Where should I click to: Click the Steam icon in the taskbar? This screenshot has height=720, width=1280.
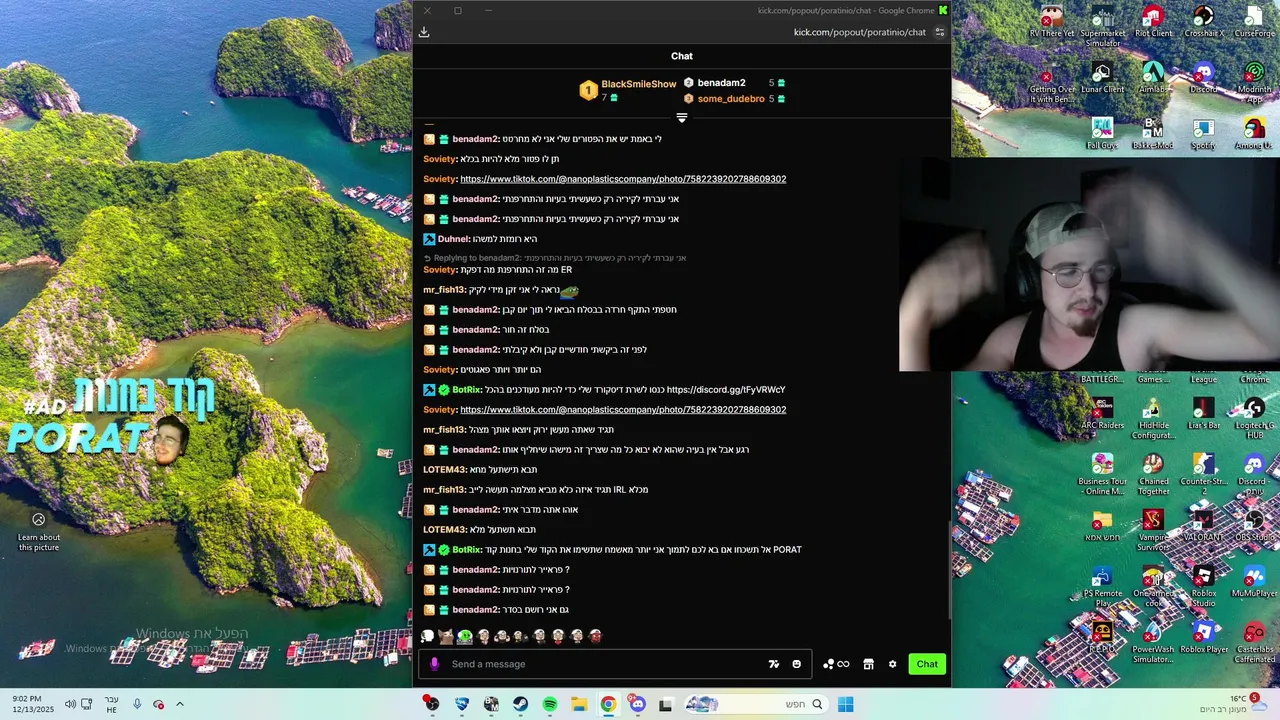[x=520, y=704]
